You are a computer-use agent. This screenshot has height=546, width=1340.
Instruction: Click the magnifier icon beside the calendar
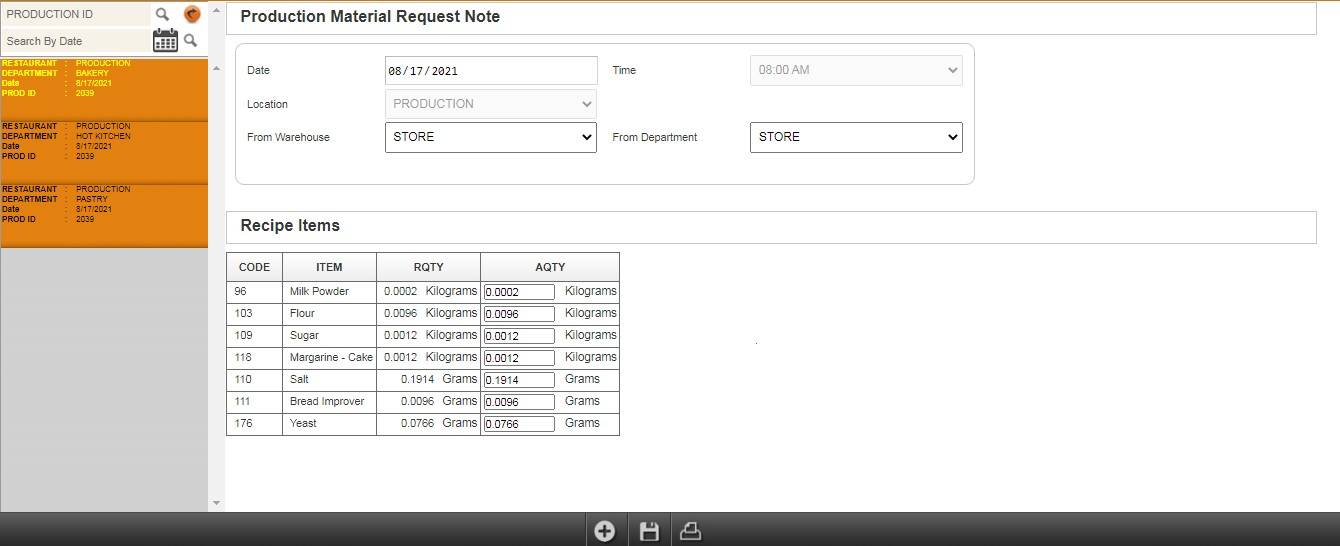pyautogui.click(x=191, y=40)
